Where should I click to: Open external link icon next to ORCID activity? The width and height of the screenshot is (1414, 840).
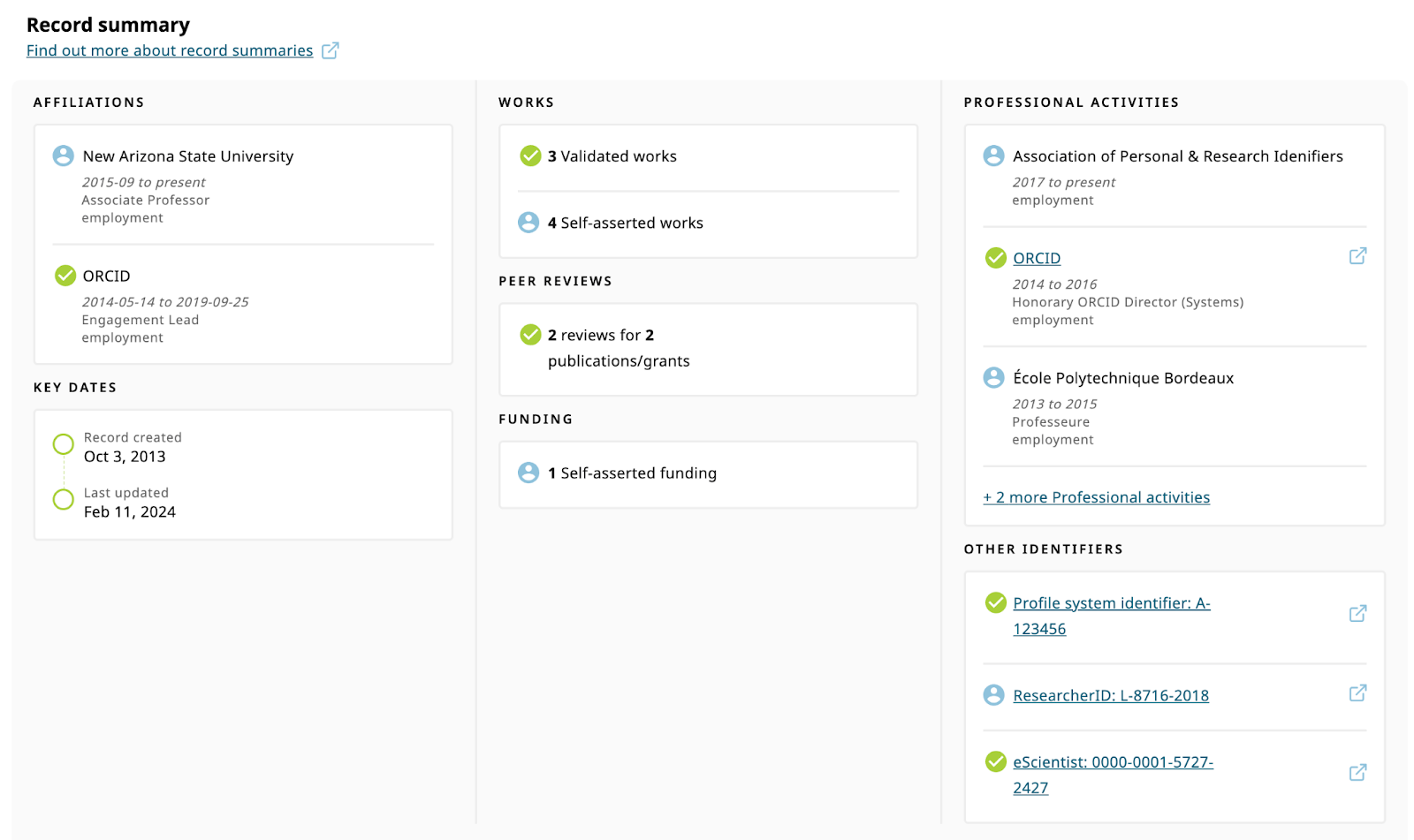[x=1357, y=256]
